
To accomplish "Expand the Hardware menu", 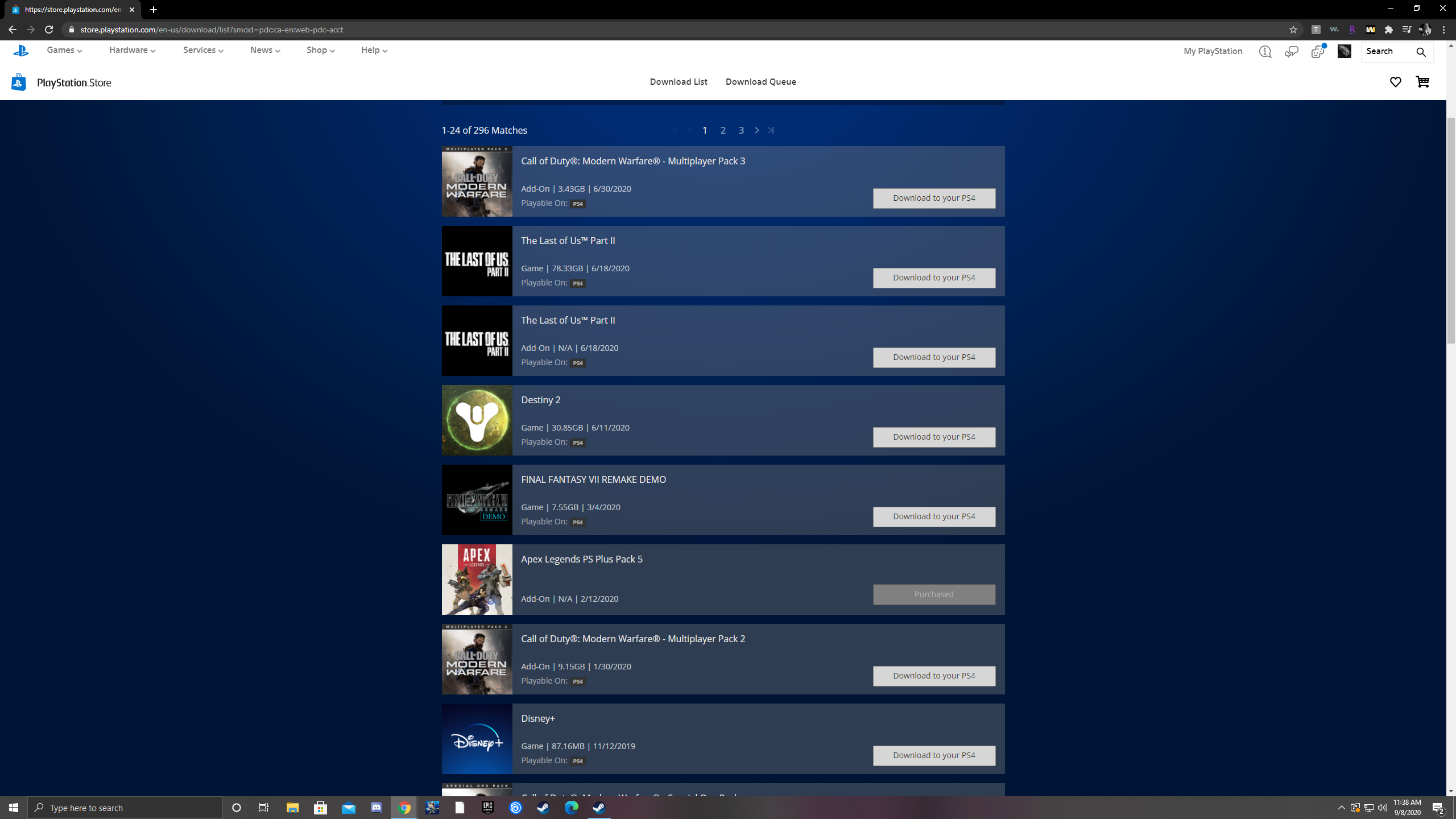I will 132,50.
